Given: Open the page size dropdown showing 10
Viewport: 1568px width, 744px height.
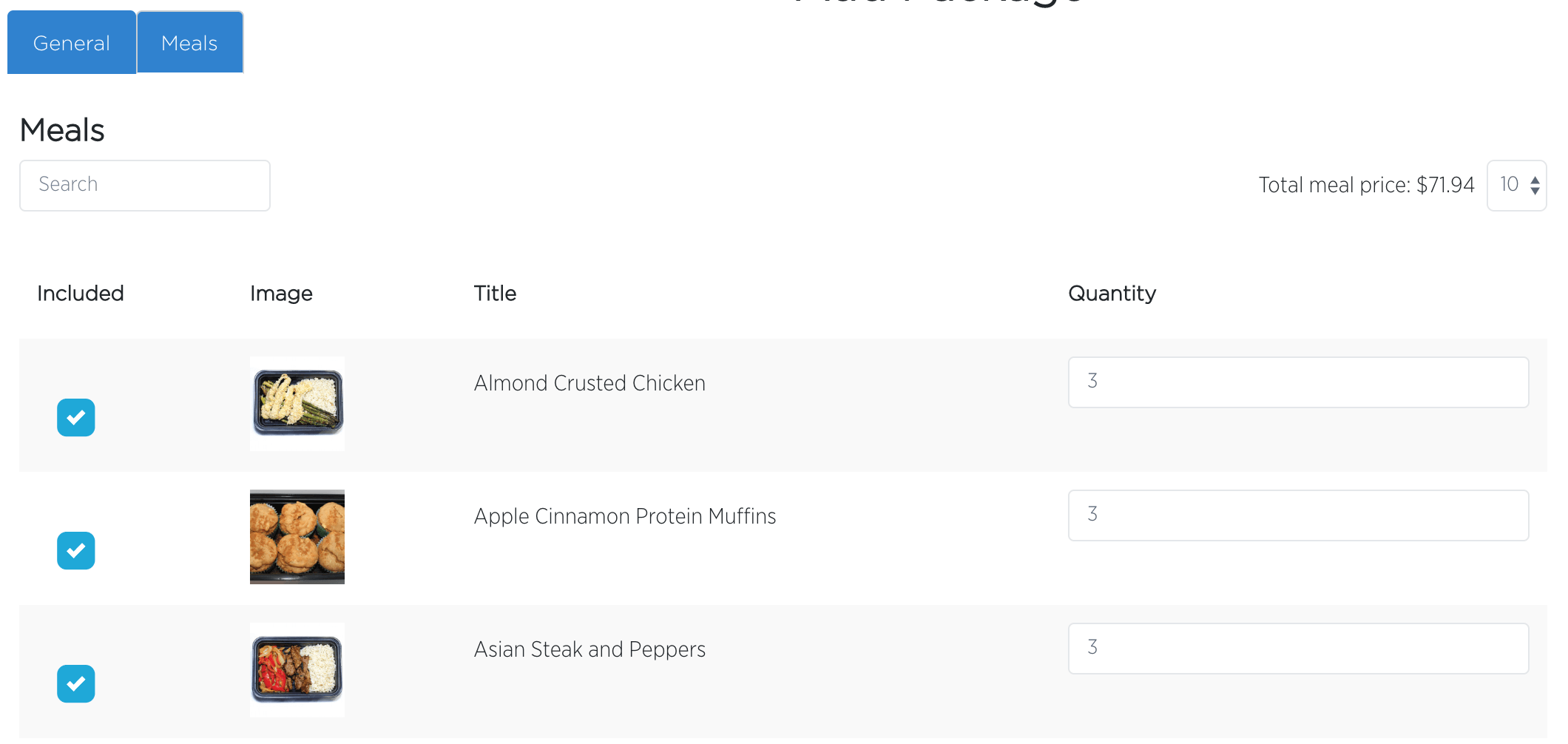Looking at the screenshot, I should tap(1516, 185).
